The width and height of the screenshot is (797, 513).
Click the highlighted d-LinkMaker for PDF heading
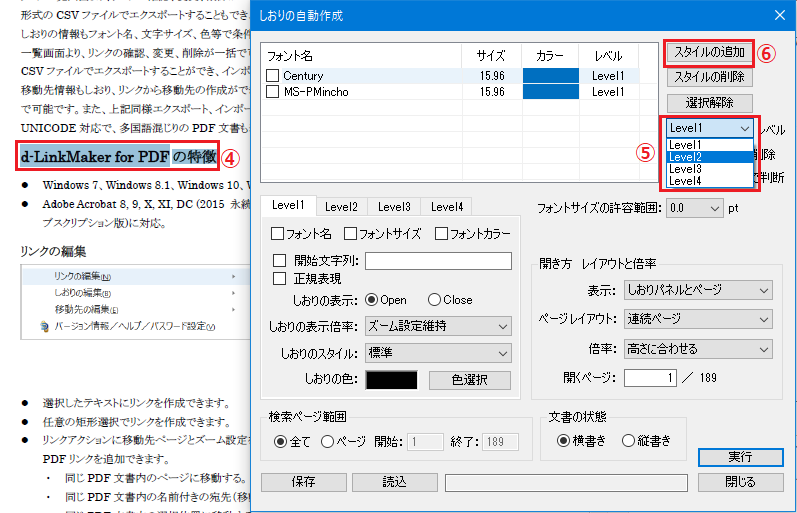119,156
